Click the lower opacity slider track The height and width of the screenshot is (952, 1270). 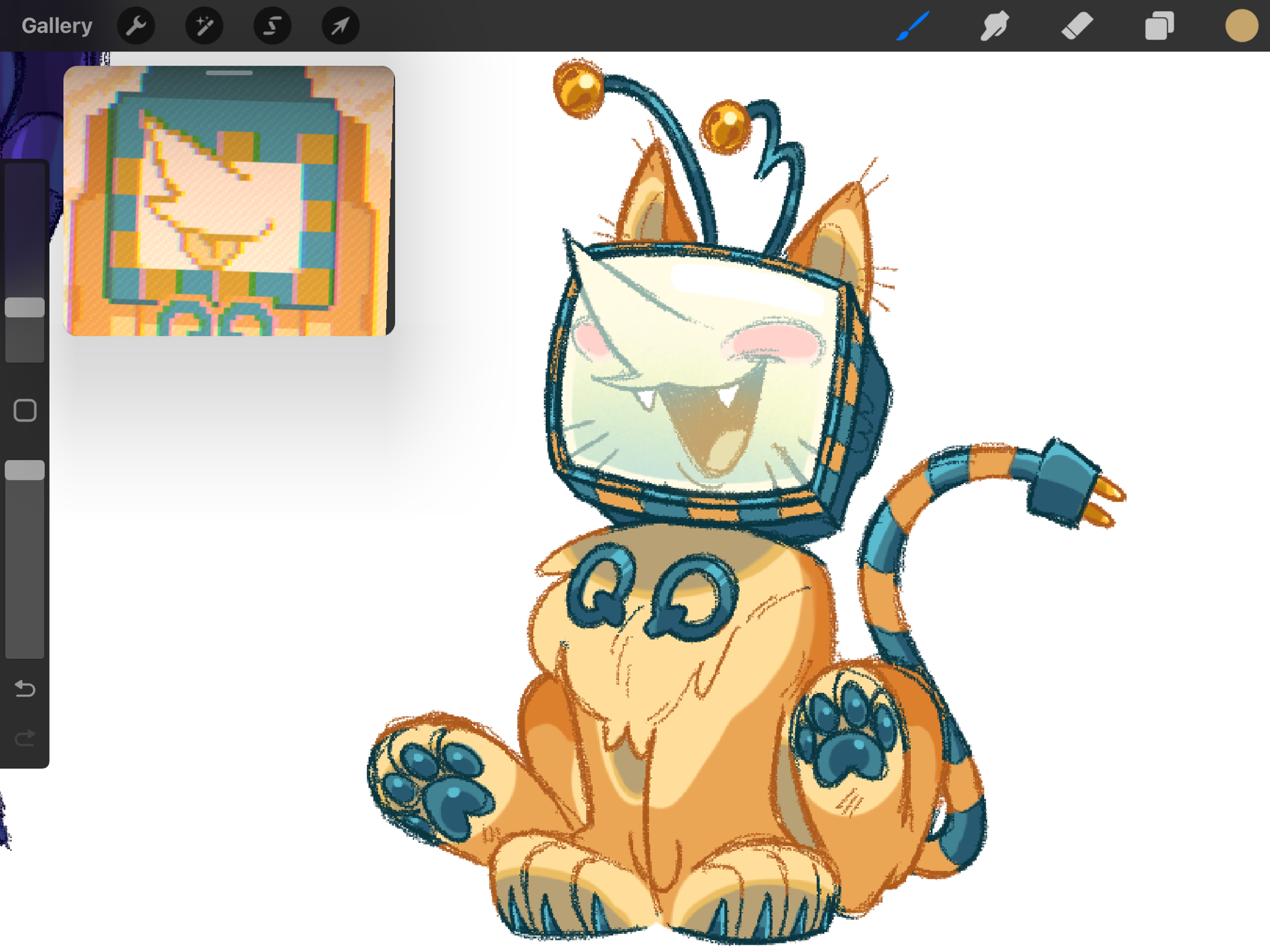[25, 570]
